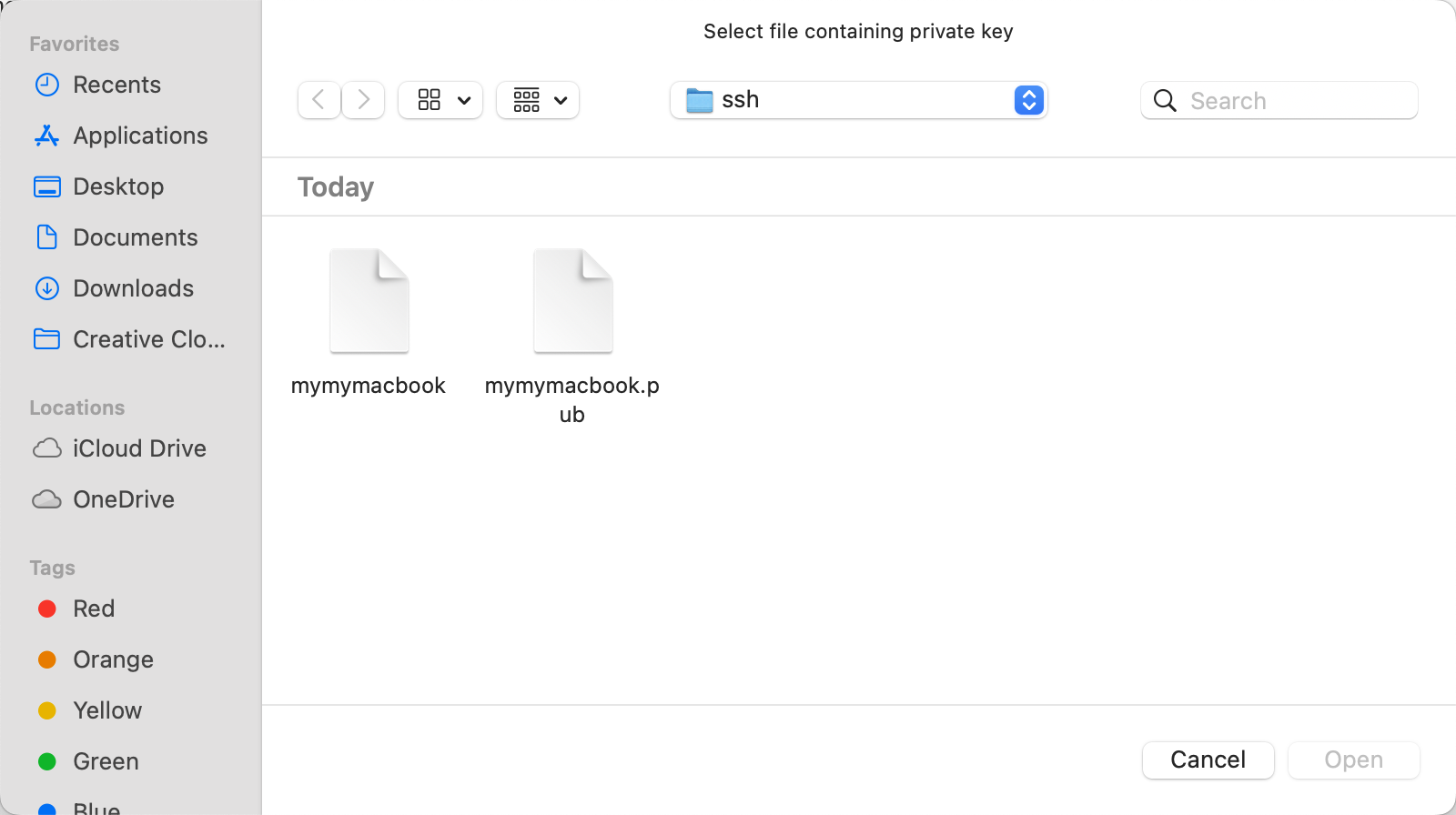Viewport: 1456px width, 815px height.
Task: Go to Applications in sidebar
Action: [140, 136]
